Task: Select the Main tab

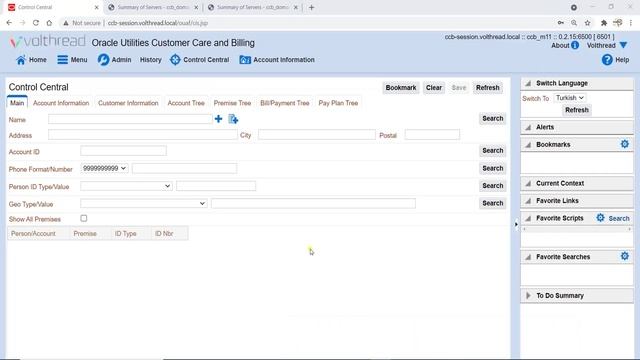Action: point(17,103)
